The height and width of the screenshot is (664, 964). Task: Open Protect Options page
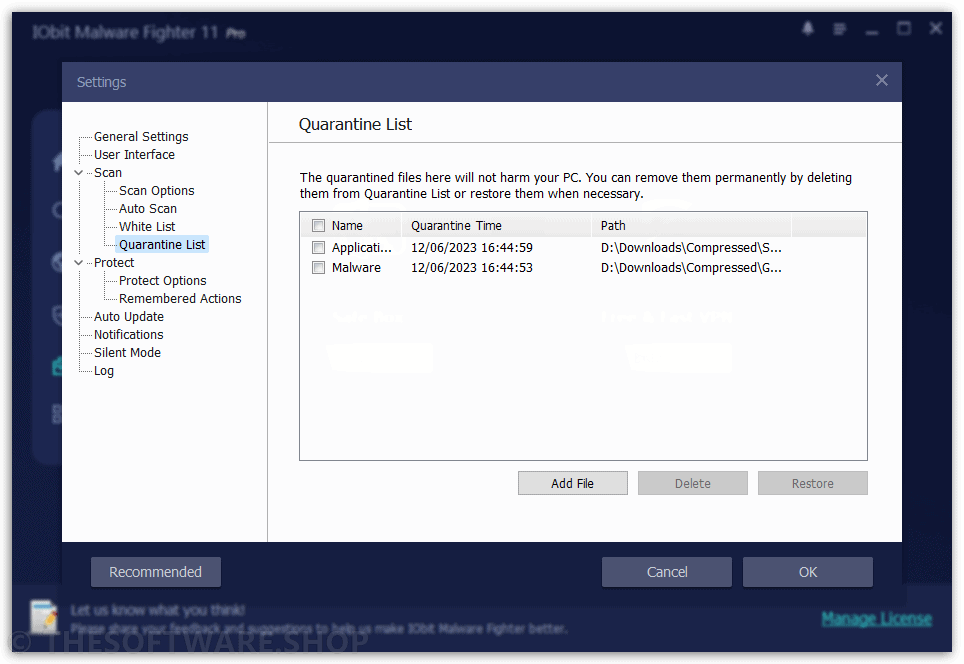tap(162, 280)
